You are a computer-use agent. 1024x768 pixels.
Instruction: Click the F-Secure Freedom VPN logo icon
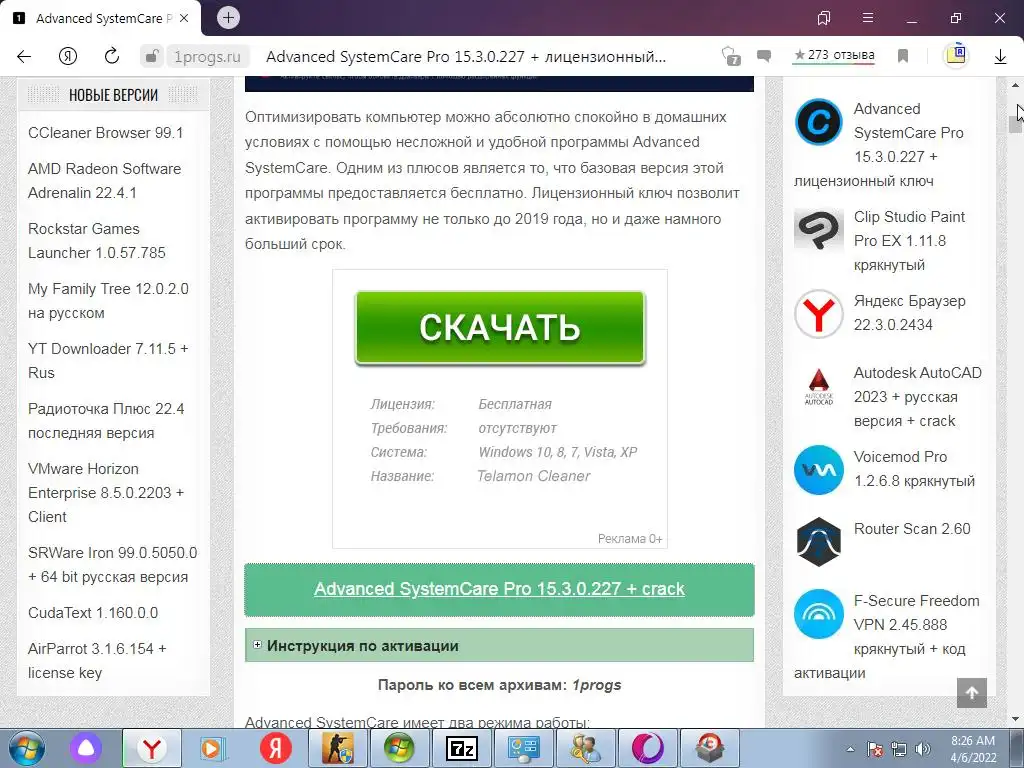(818, 613)
